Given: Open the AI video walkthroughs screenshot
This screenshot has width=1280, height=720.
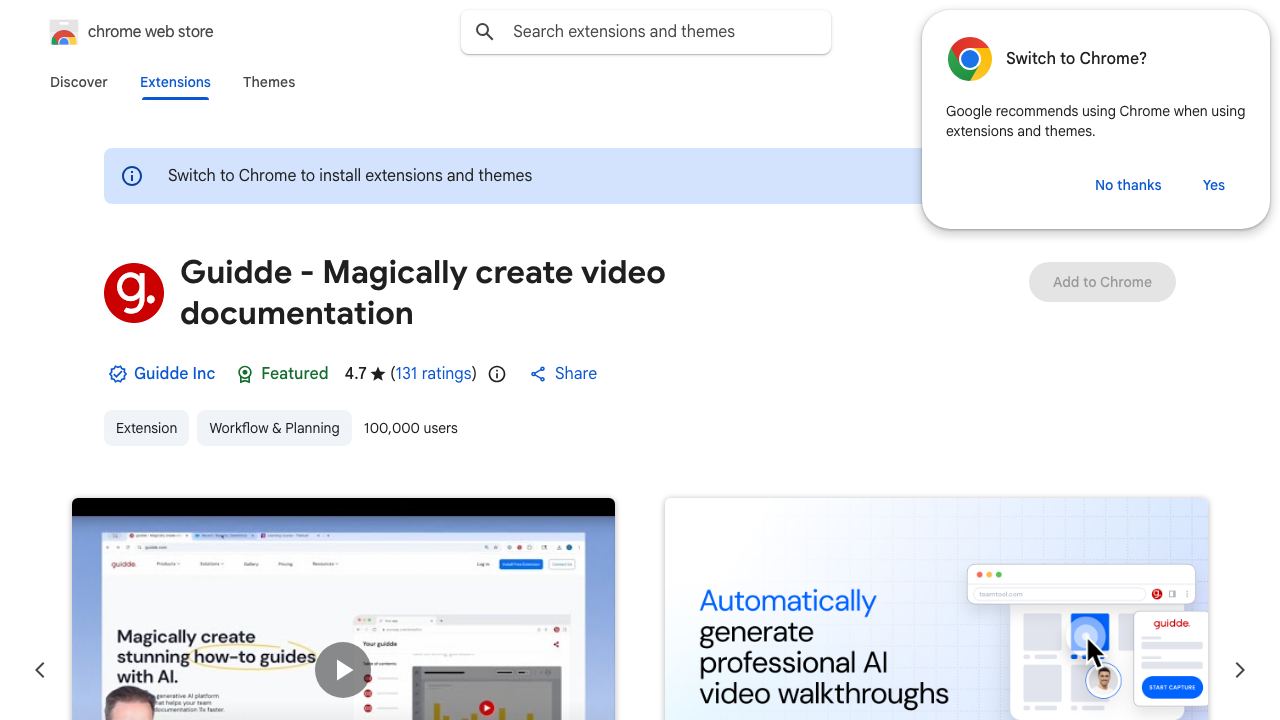Looking at the screenshot, I should [x=936, y=609].
